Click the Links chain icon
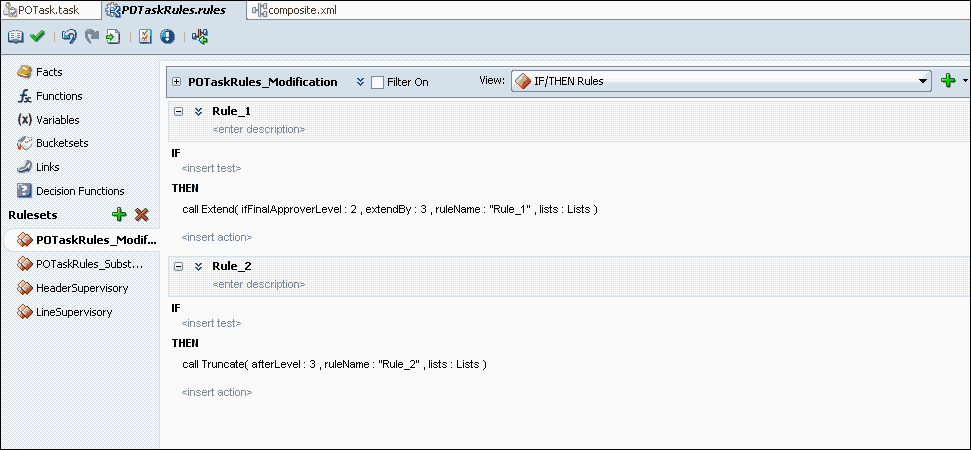The height and width of the screenshot is (450, 971). point(24,167)
